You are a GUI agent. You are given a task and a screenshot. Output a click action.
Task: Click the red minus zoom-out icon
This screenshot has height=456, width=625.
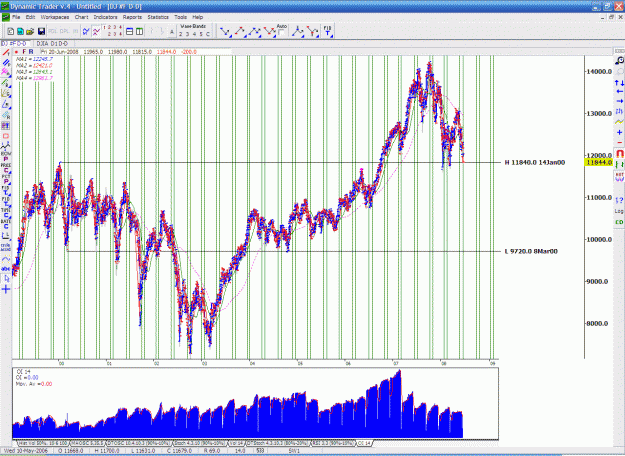tap(619, 142)
